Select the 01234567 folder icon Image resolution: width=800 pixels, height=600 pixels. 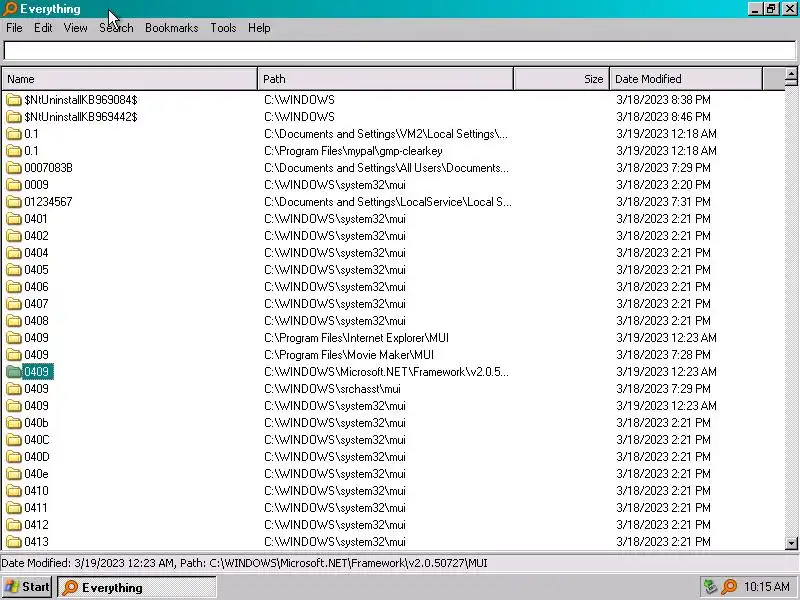pos(14,202)
